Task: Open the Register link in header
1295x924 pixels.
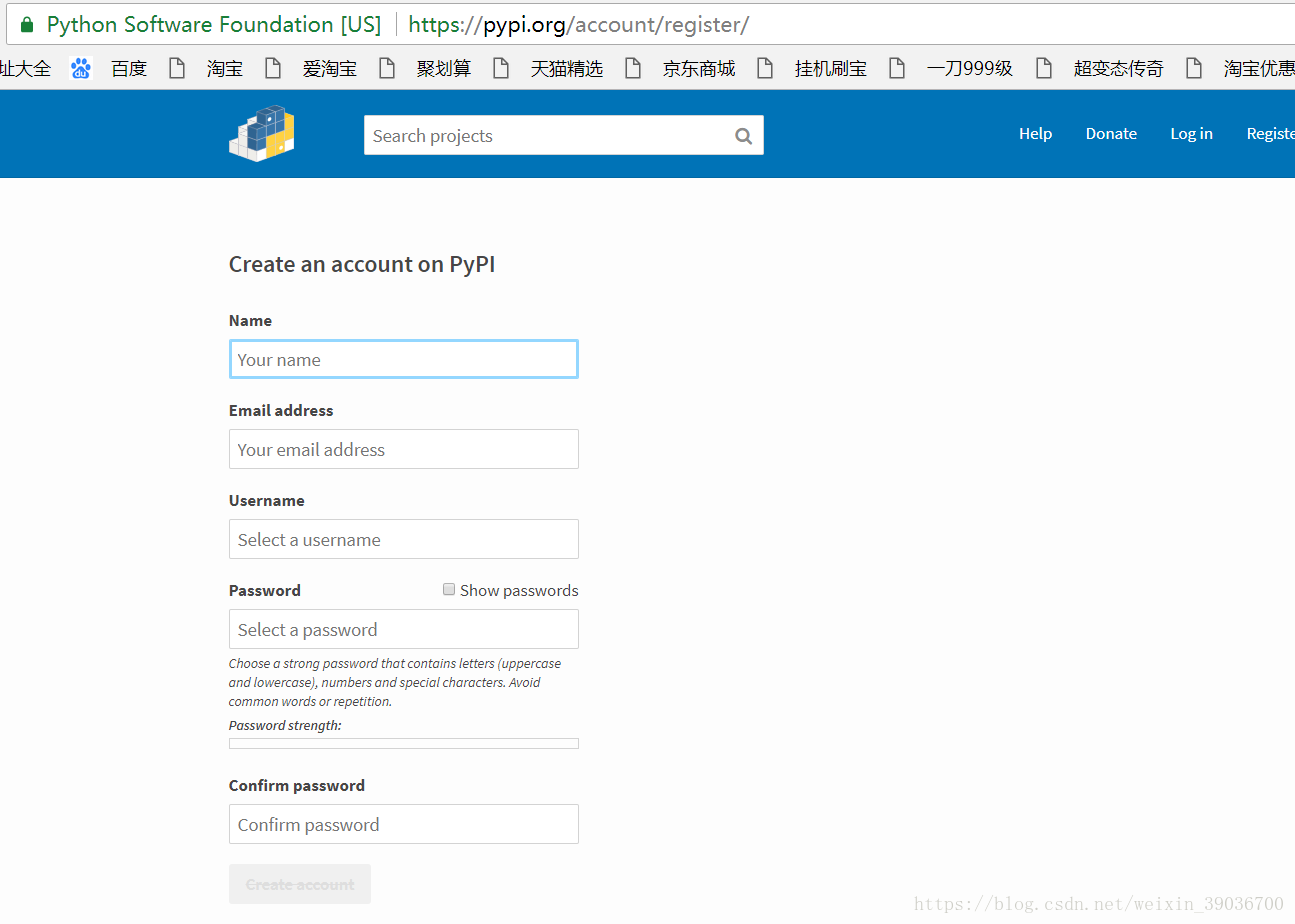Action: 1270,134
